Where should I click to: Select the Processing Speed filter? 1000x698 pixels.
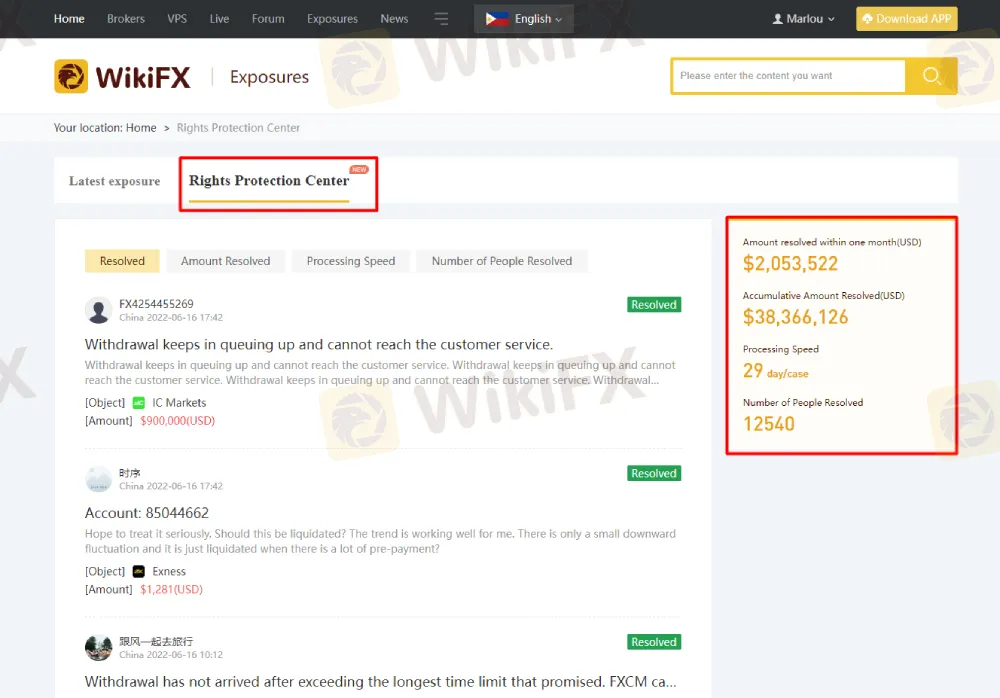[351, 261]
